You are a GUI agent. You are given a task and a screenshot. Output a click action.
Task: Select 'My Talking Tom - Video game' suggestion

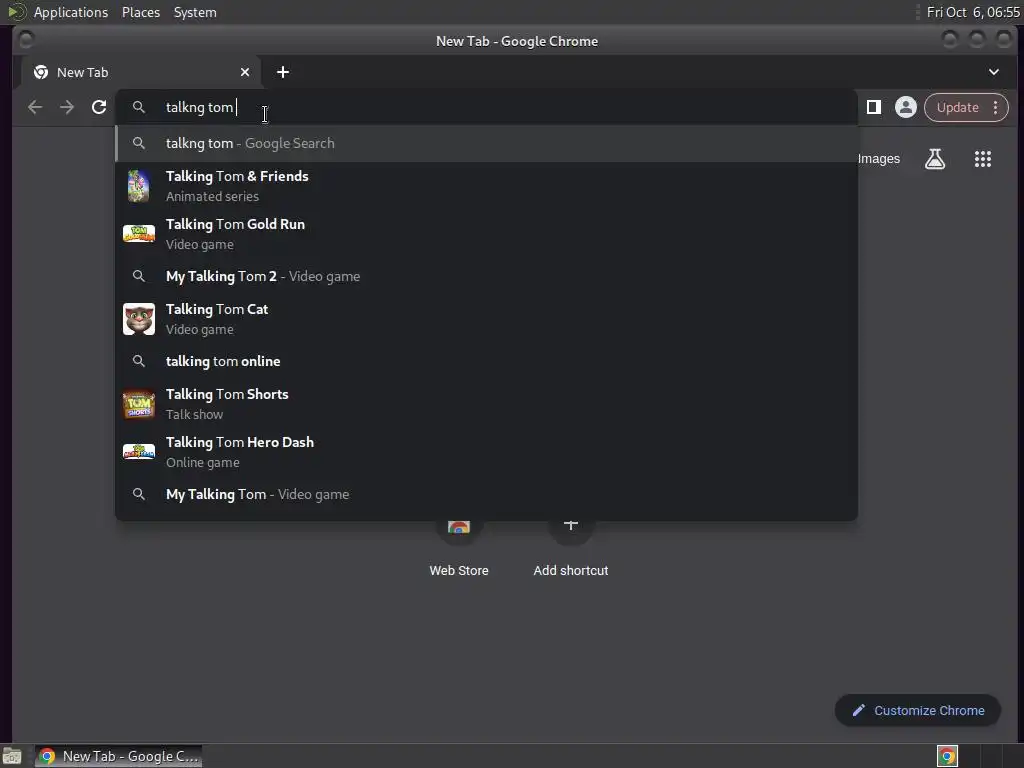487,494
